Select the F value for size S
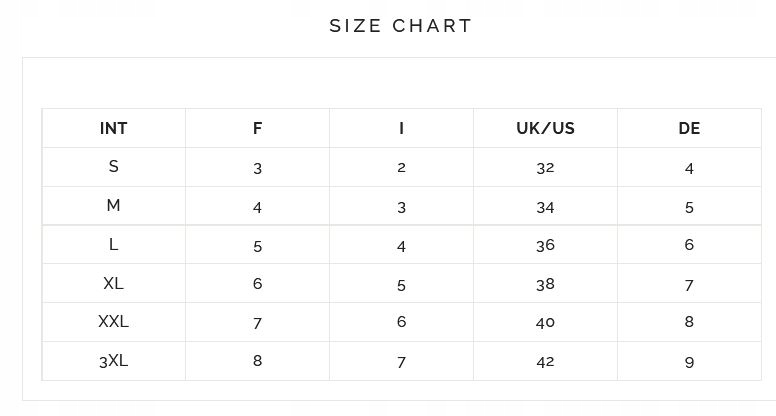 coord(258,168)
